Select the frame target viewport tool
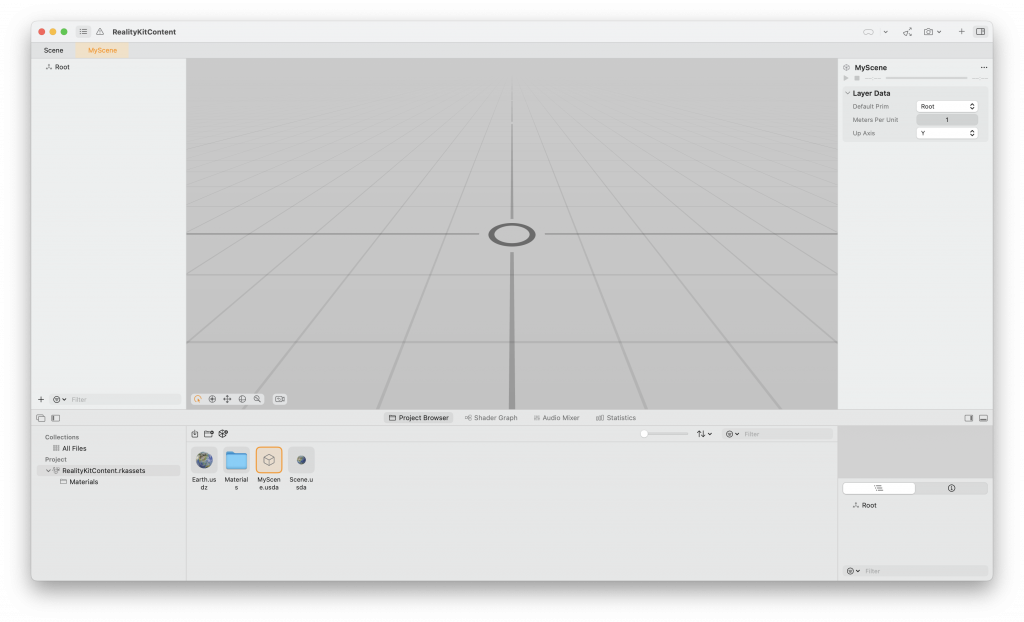The image size is (1024, 622). [212, 399]
